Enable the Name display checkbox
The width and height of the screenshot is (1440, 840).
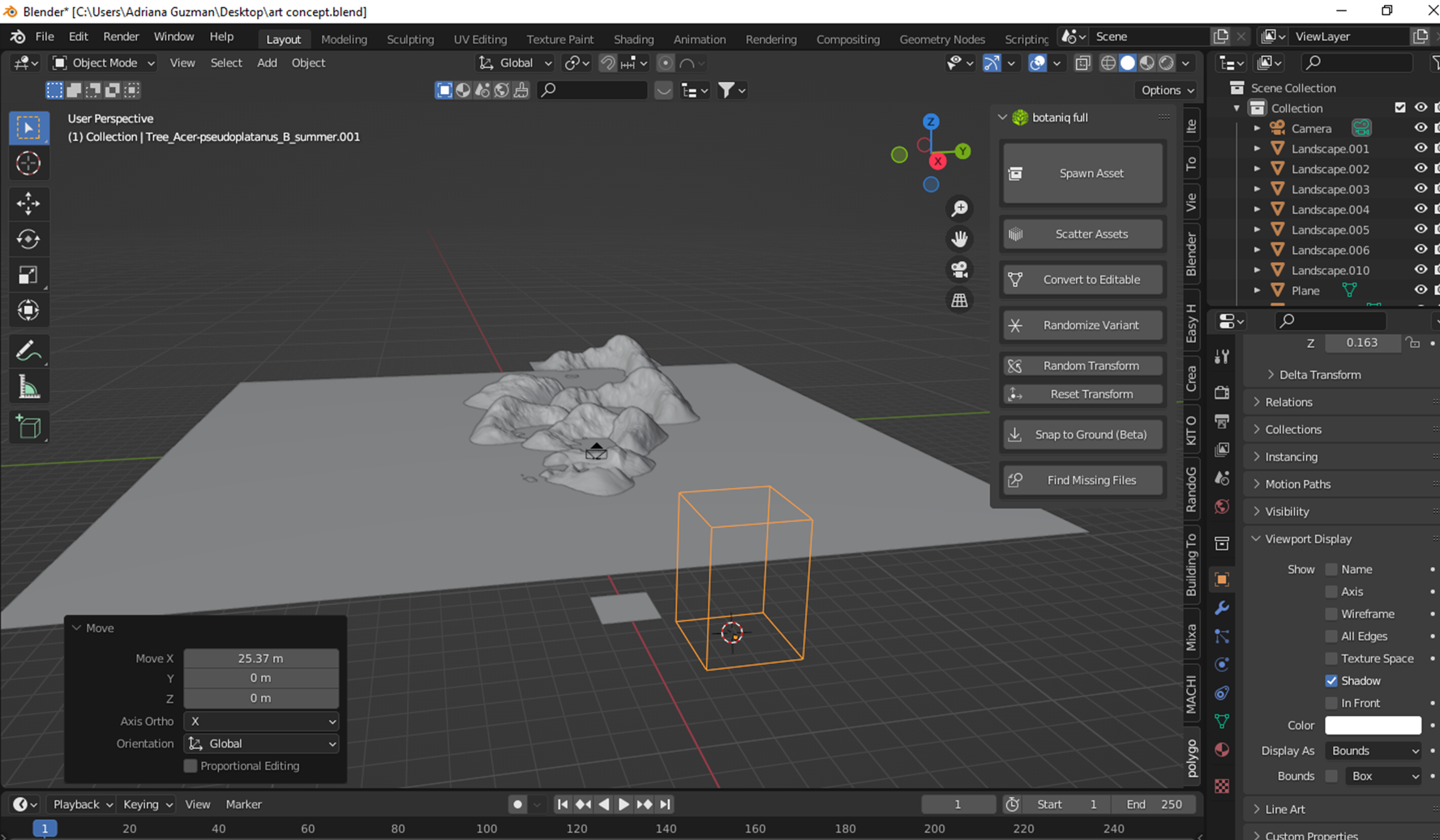tap(1331, 569)
